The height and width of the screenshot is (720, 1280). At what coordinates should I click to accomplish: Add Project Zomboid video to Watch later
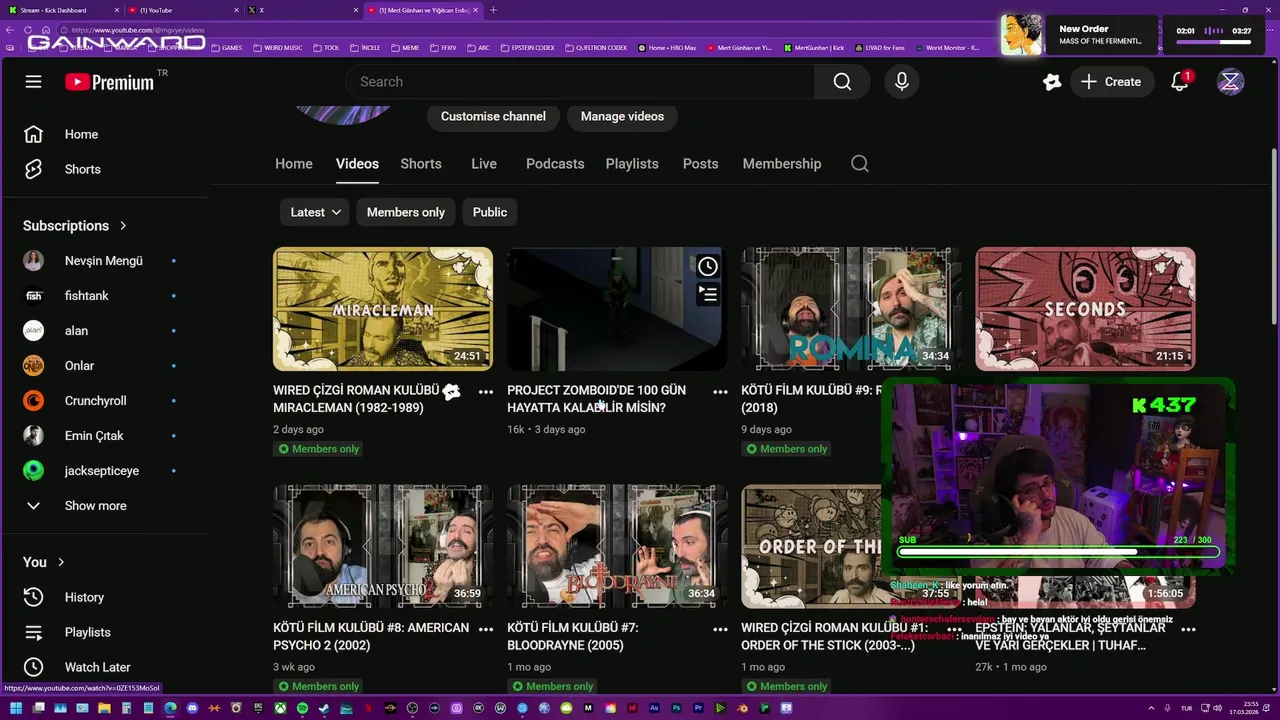[708, 266]
